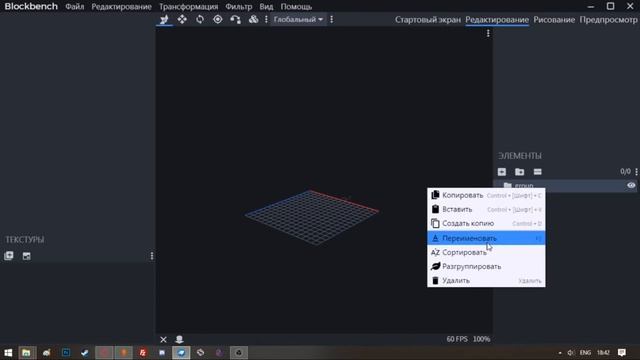Viewport: 640px width, 360px height.
Task: Open the Фильтр menu
Action: pos(239,7)
